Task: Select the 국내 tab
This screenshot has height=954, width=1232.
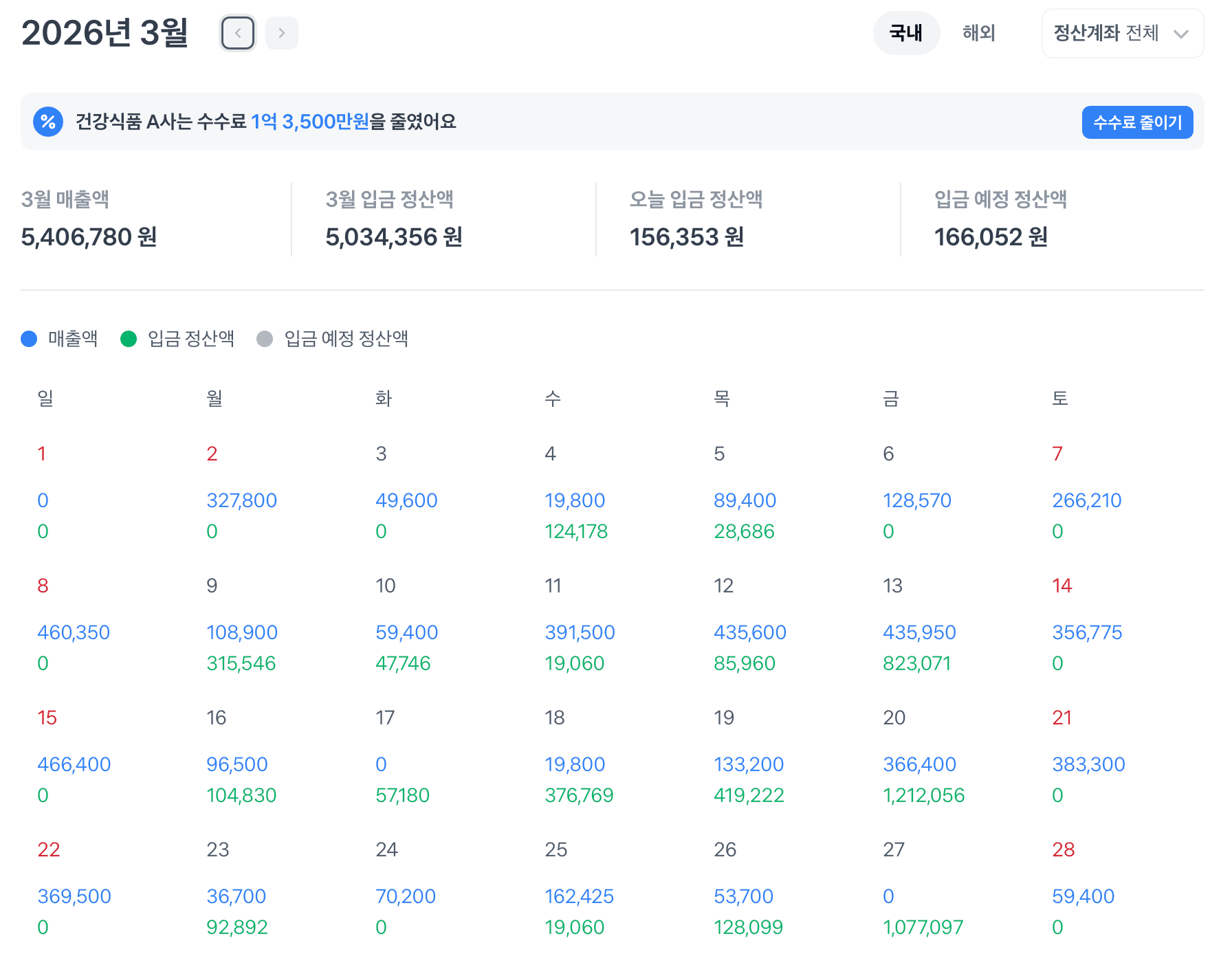Action: pos(906,33)
